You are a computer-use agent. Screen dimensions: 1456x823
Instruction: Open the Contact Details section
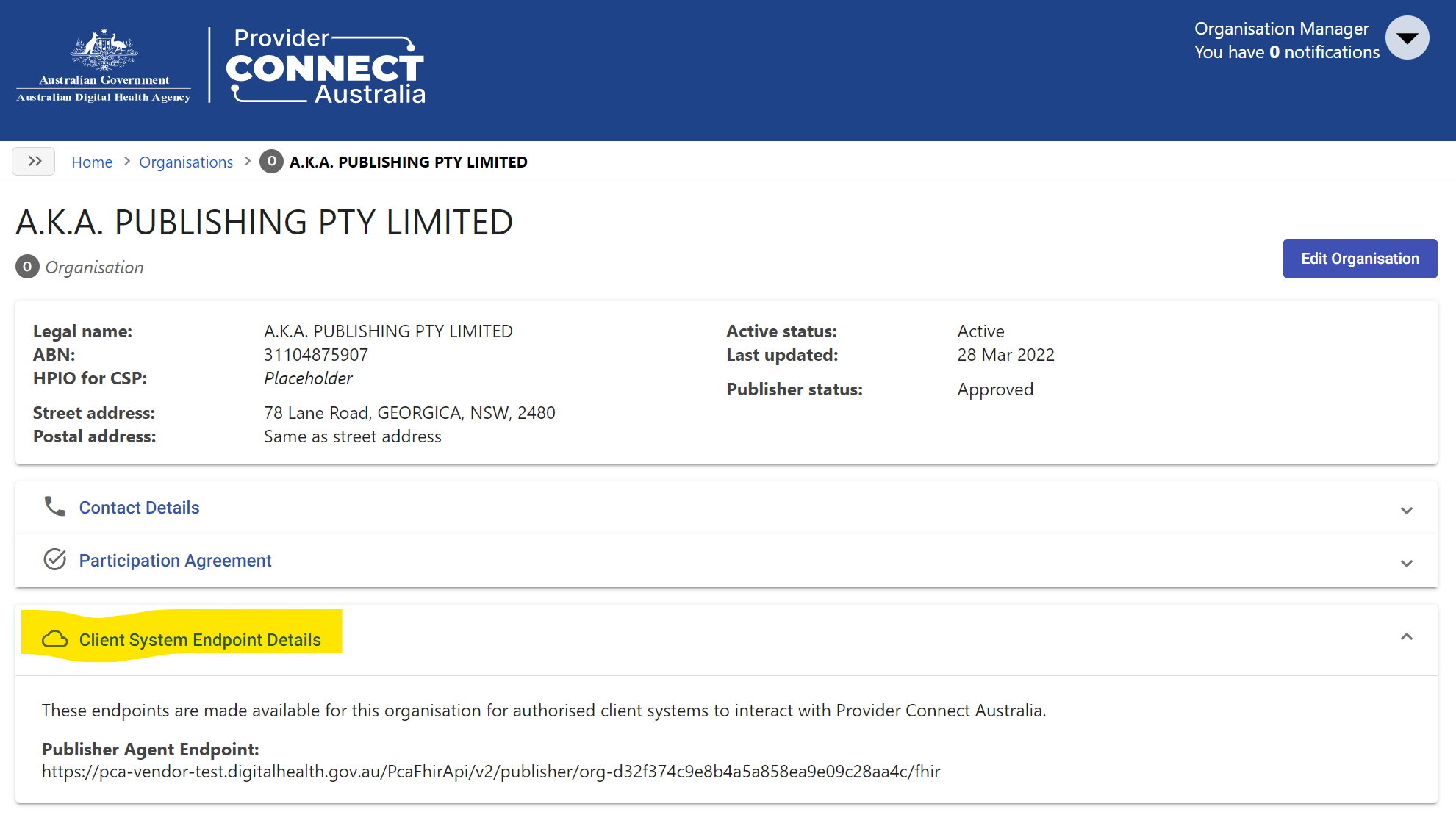click(140, 508)
